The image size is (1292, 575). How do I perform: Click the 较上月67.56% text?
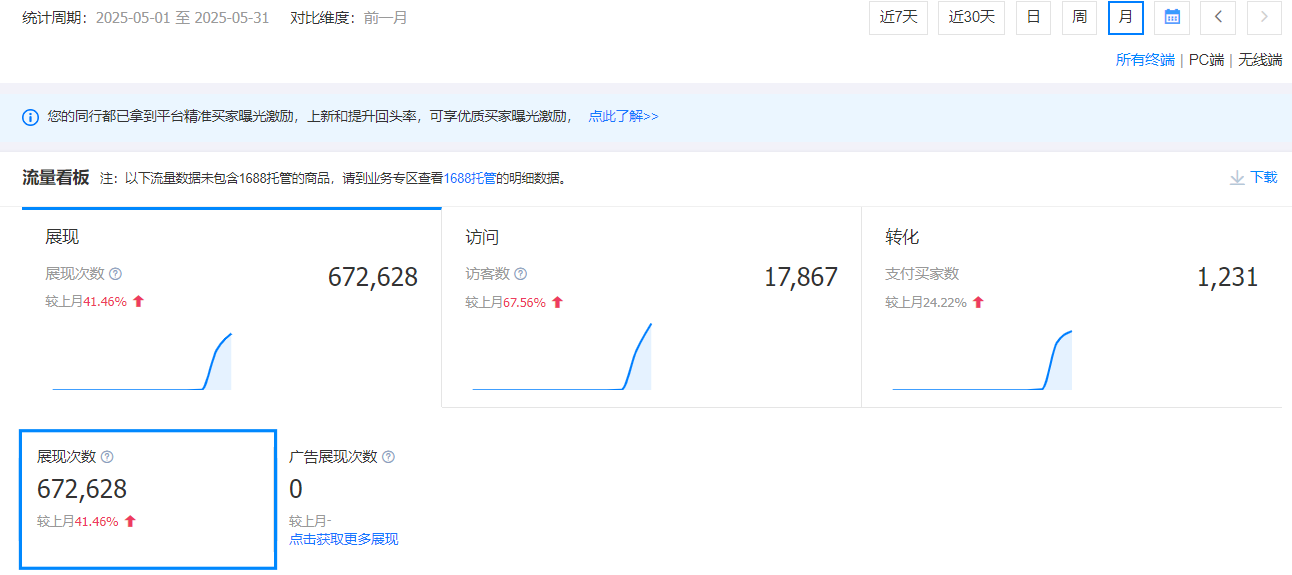(x=505, y=302)
